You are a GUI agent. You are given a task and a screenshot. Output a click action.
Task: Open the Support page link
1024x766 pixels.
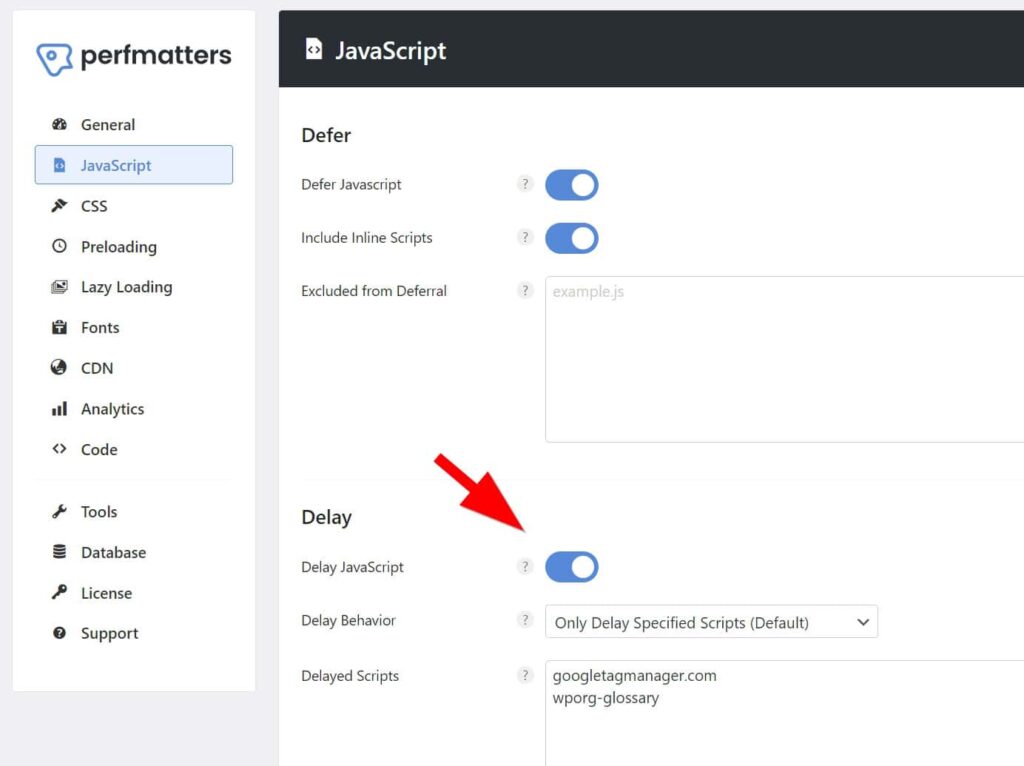point(109,634)
